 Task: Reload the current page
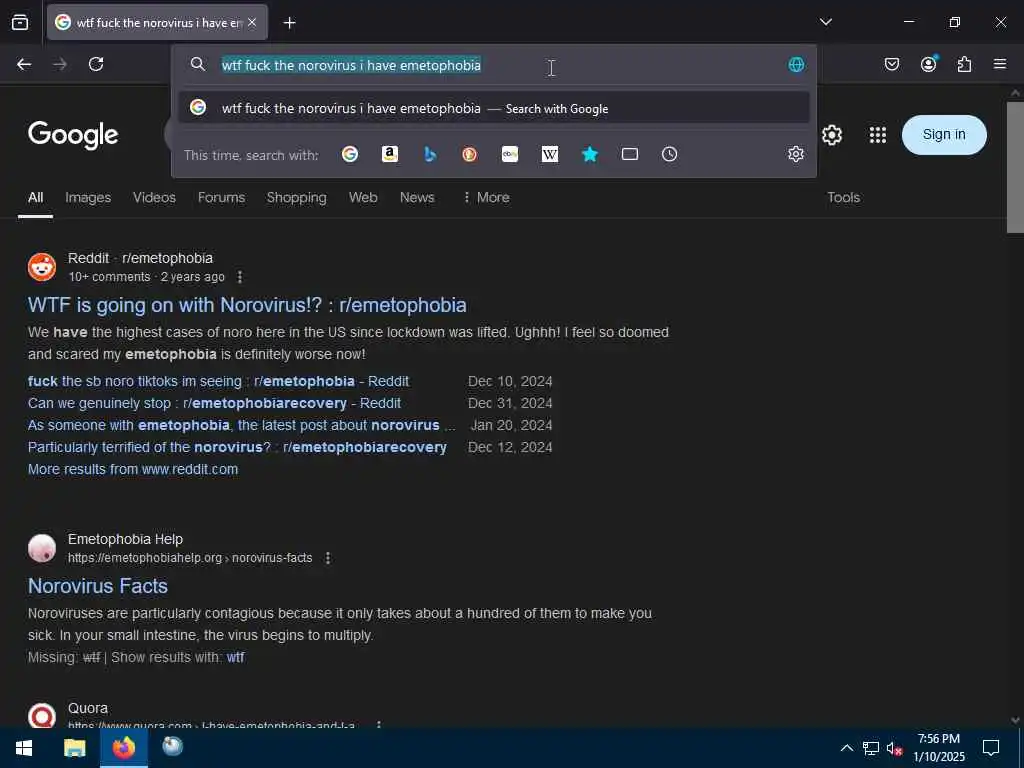[96, 64]
